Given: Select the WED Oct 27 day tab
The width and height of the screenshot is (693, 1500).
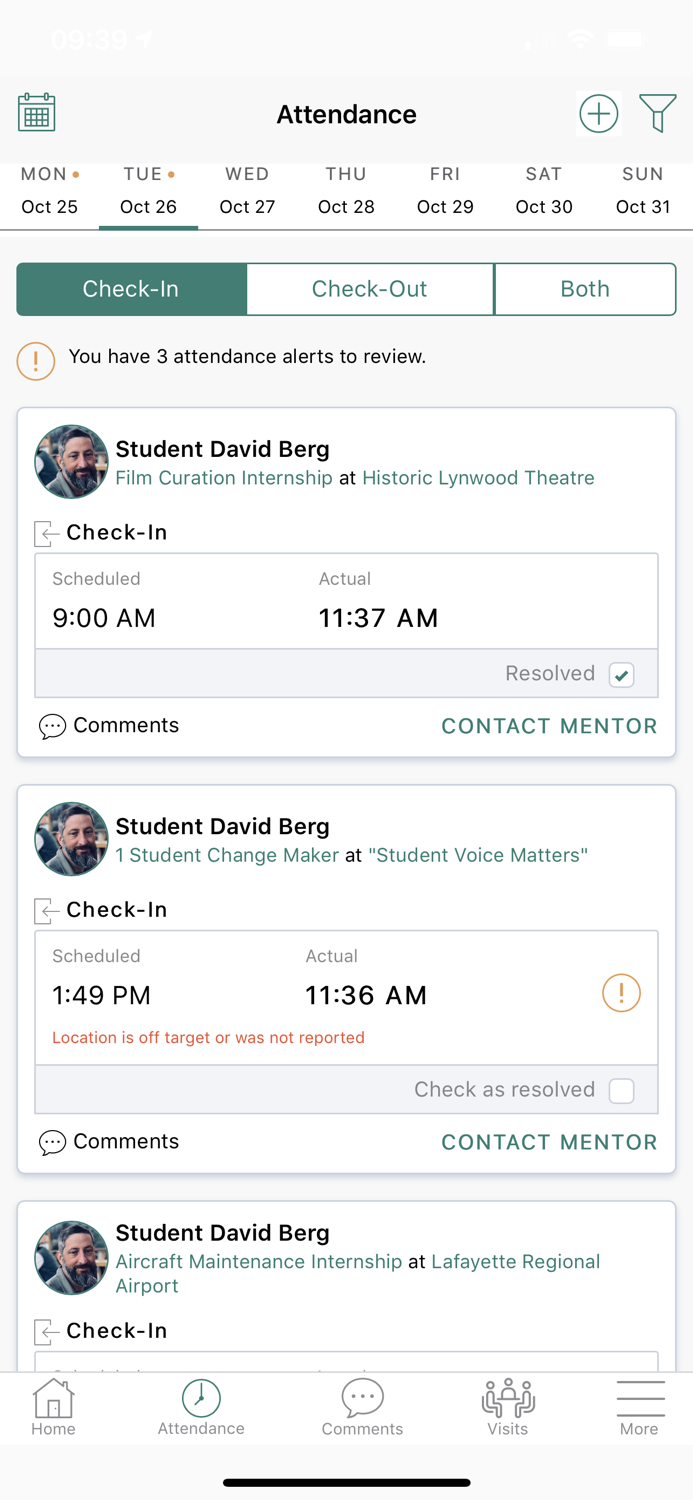Looking at the screenshot, I should [247, 190].
